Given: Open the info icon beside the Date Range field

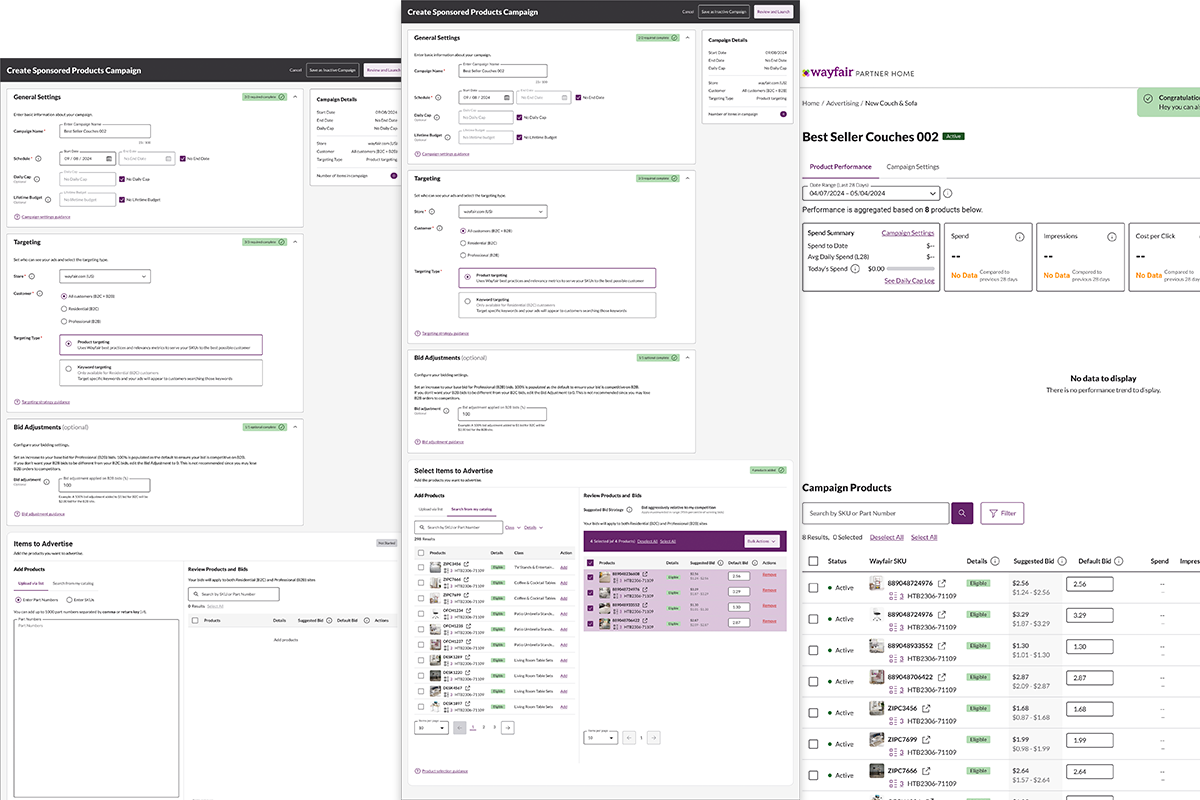Looking at the screenshot, I should [x=947, y=193].
